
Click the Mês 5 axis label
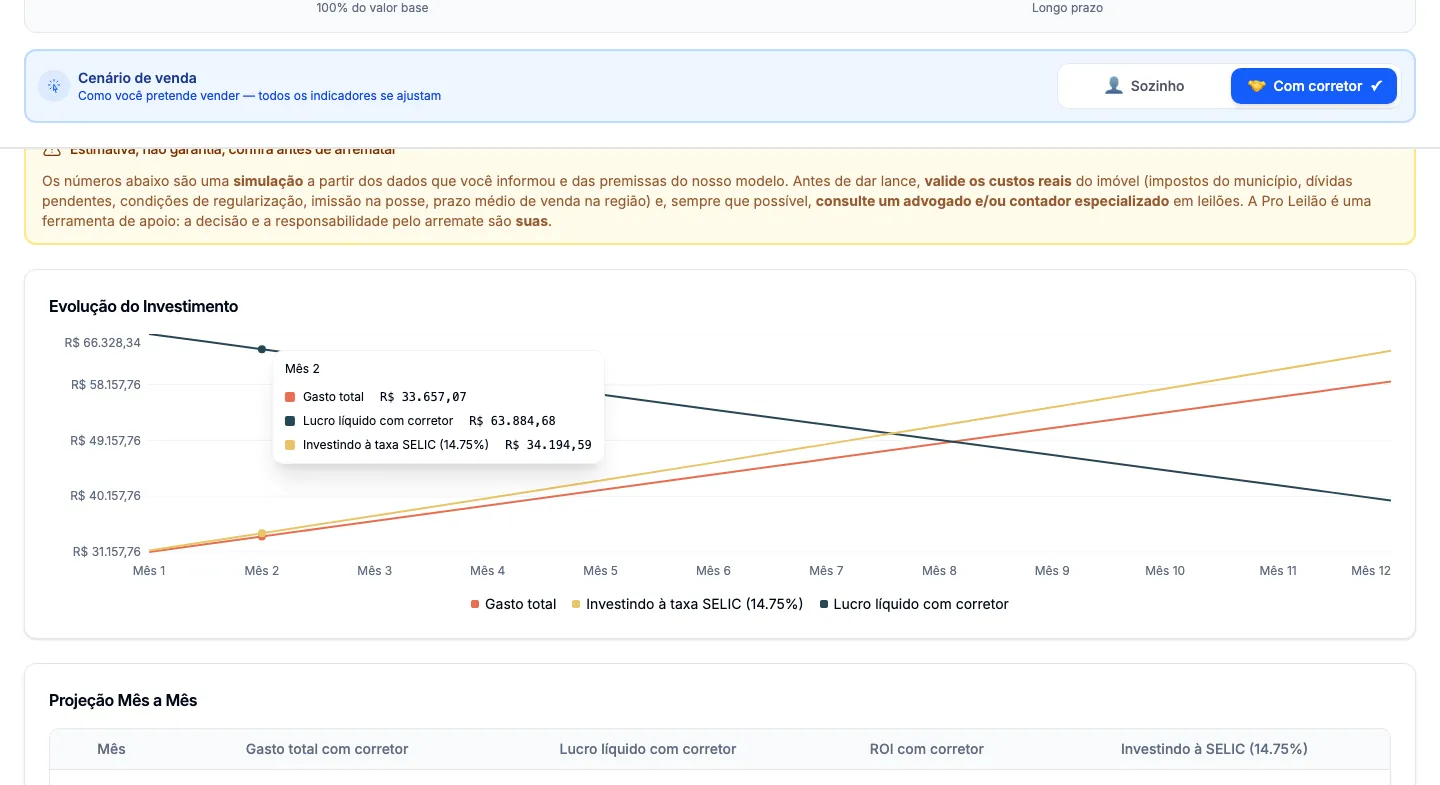pos(601,571)
